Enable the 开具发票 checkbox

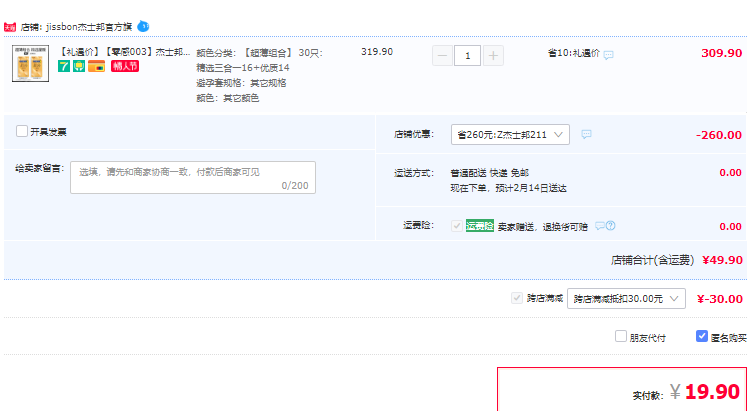point(22,131)
